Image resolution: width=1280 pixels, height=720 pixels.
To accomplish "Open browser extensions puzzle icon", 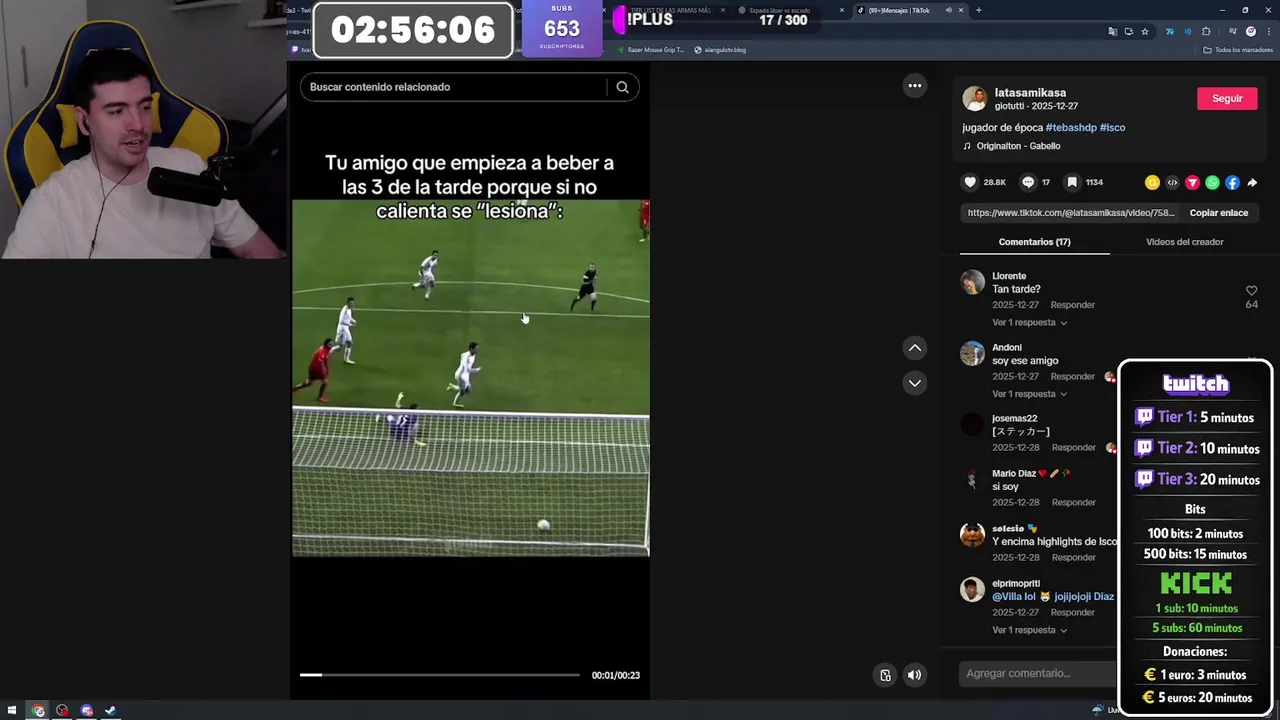I will click(1206, 31).
